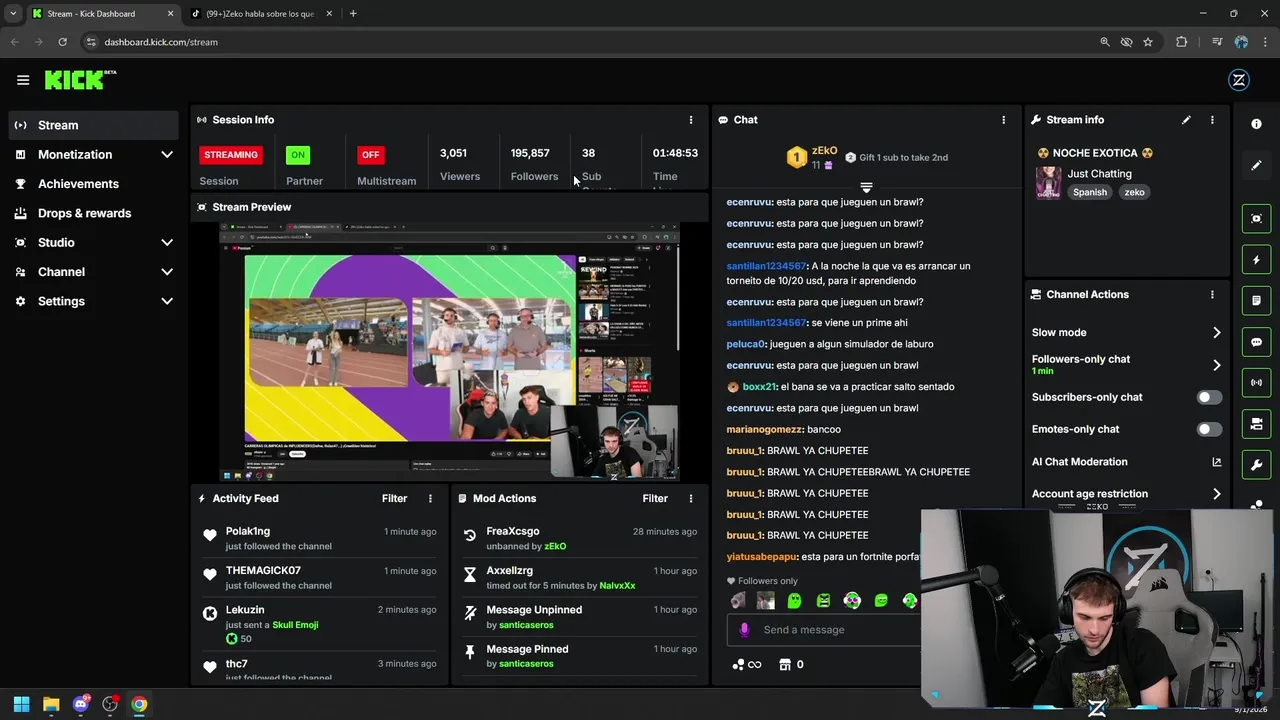The width and height of the screenshot is (1280, 720).
Task: Click Skull Emoji link in Activity Feed
Action: click(x=295, y=625)
